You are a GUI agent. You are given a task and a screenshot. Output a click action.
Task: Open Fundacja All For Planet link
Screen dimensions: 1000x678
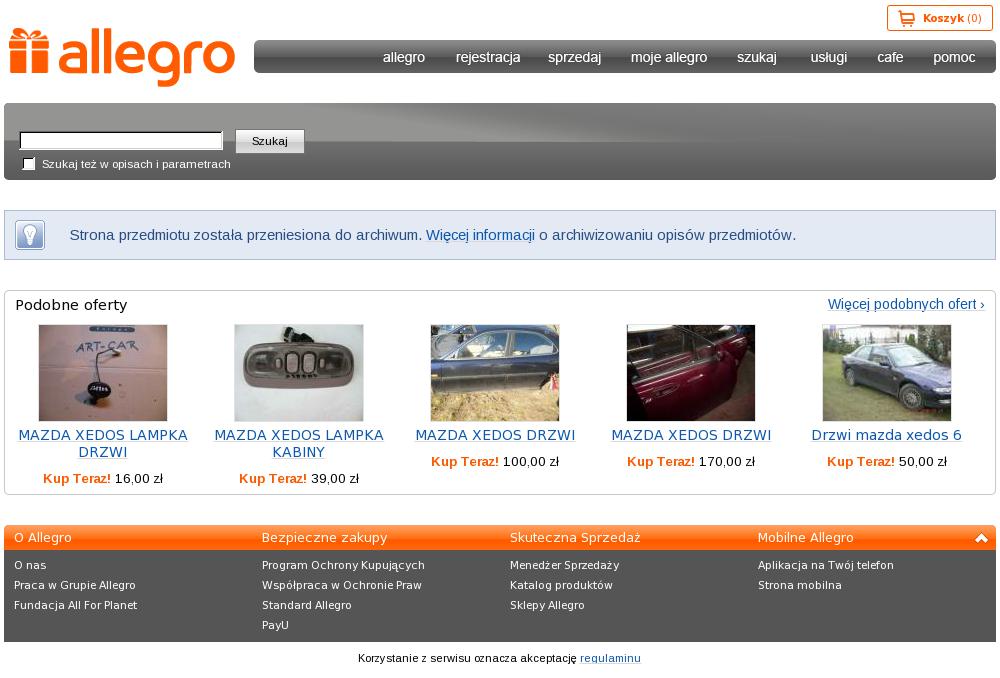pyautogui.click(x=75, y=605)
